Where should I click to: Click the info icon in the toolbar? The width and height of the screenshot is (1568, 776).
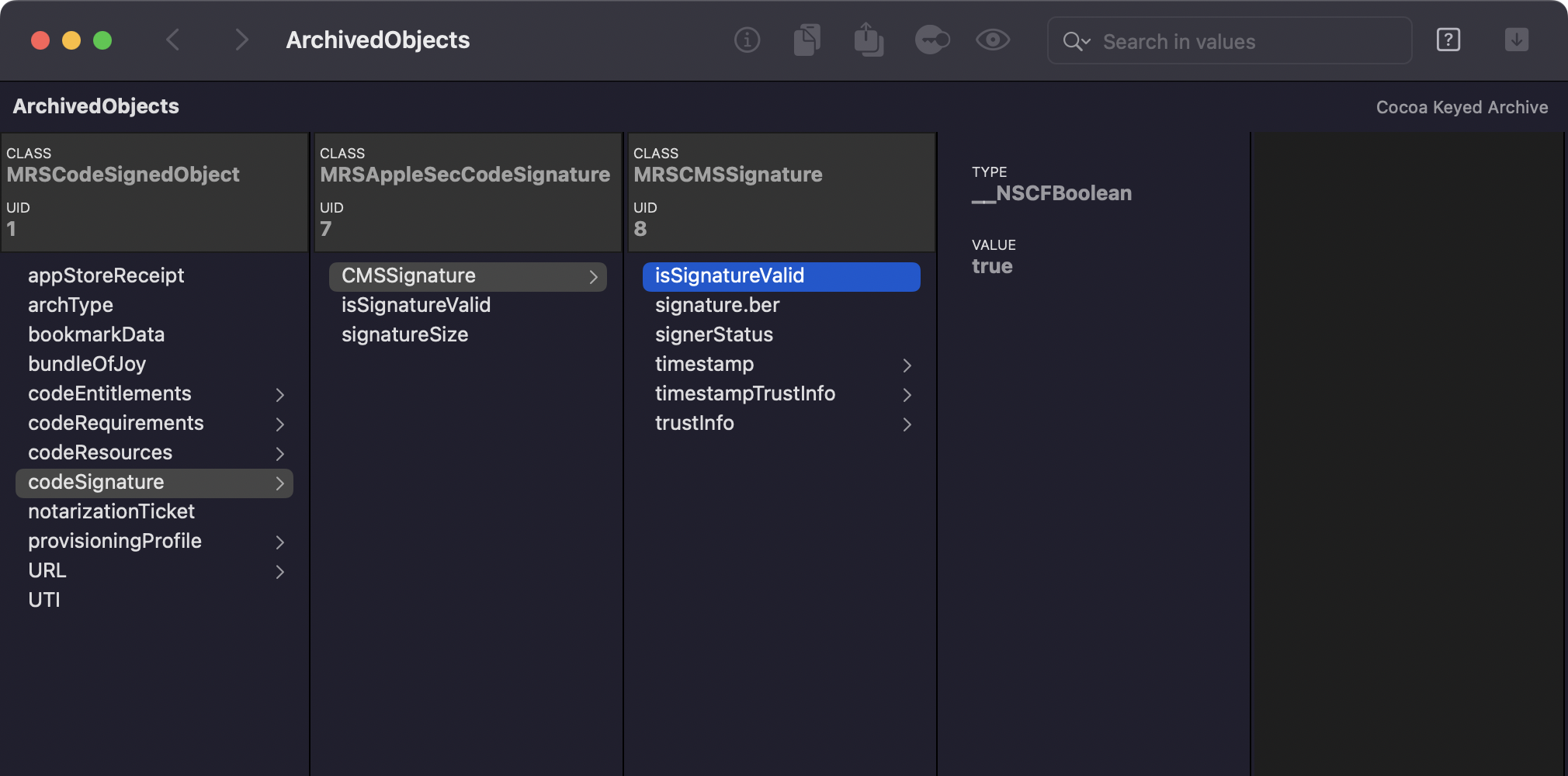747,40
